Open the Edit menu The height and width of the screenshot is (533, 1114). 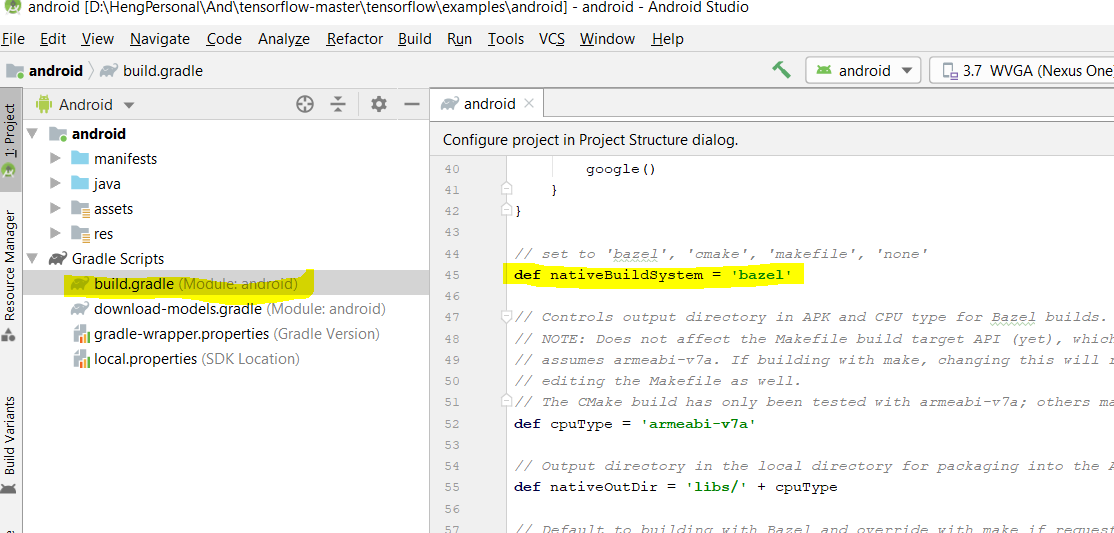point(53,39)
